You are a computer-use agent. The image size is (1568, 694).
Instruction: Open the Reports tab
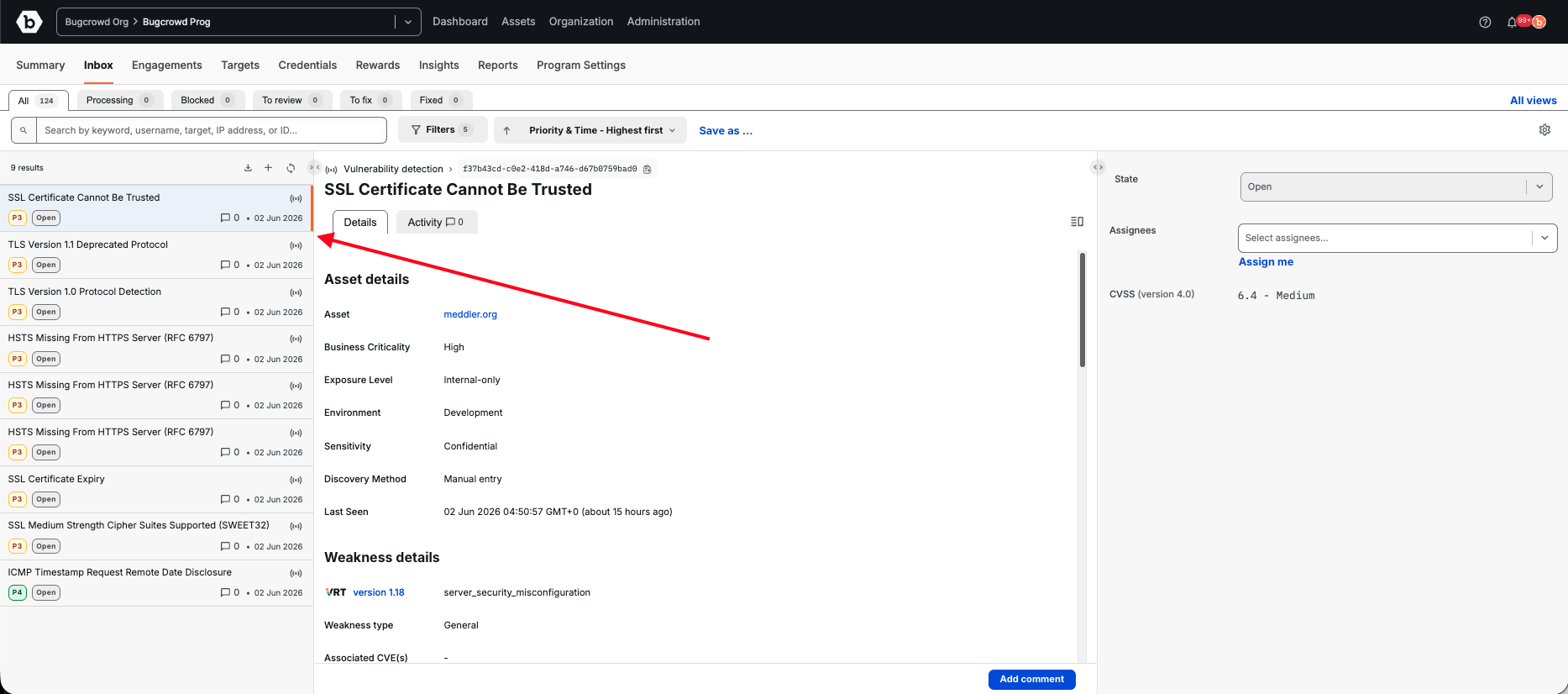[498, 66]
